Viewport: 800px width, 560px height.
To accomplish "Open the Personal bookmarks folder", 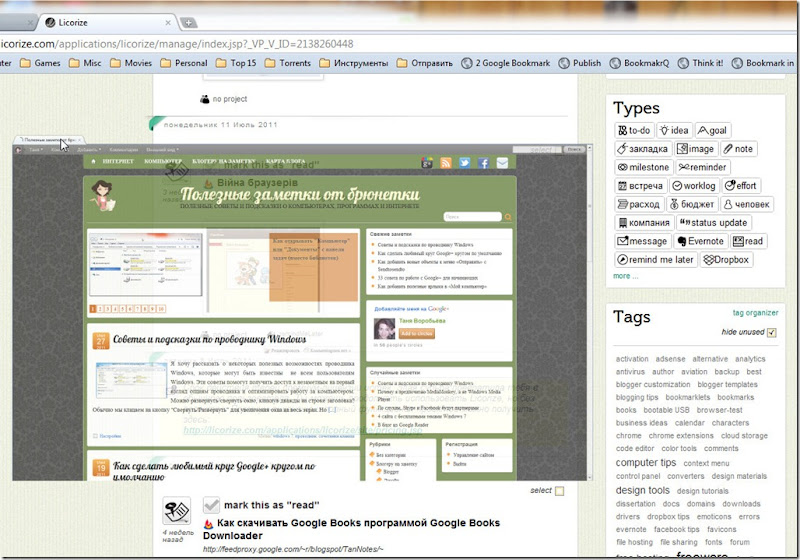I will tap(184, 63).
